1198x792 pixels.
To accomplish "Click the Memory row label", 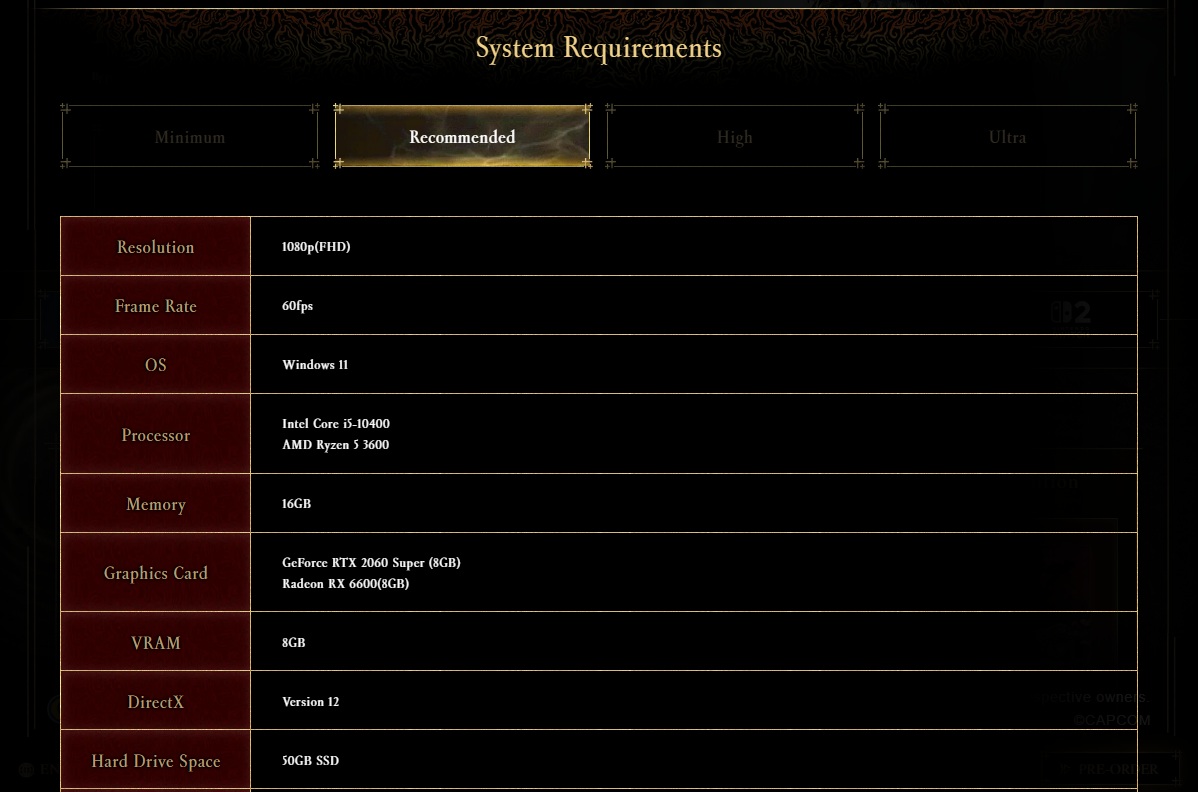I will [x=156, y=503].
